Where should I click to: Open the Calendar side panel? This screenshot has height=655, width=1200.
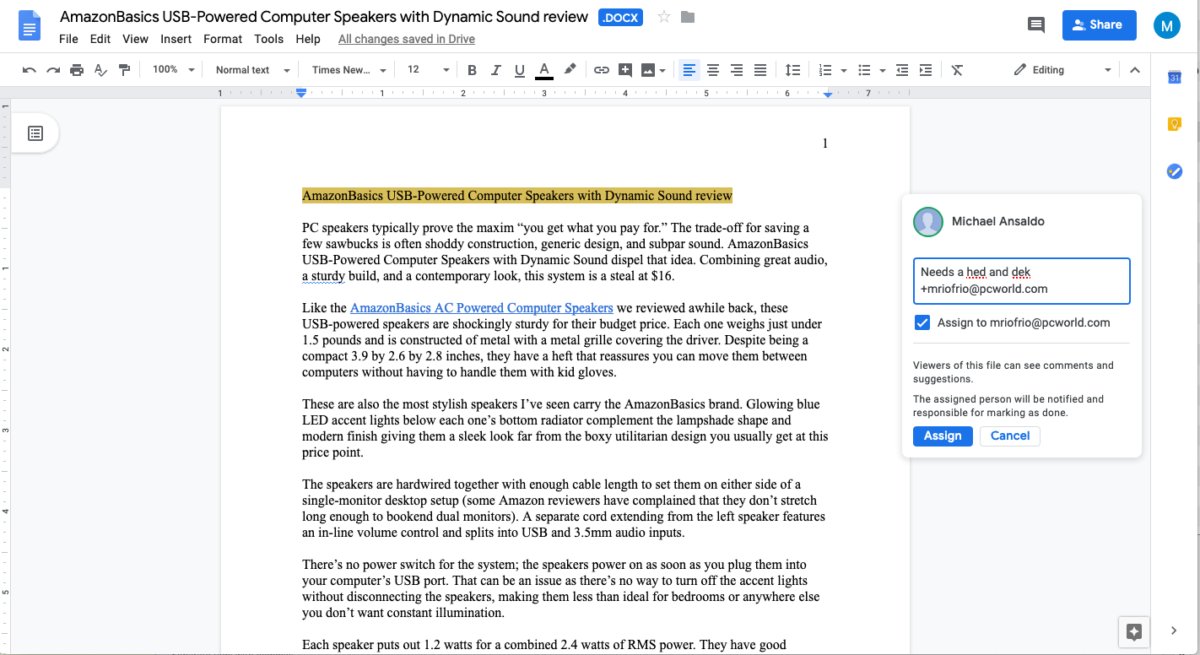click(1175, 78)
